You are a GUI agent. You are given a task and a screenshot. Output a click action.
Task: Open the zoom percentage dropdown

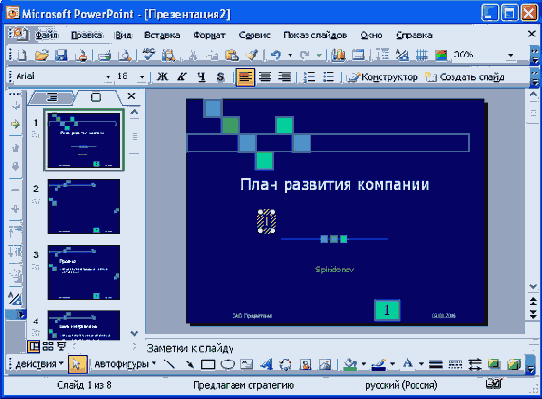(x=511, y=55)
